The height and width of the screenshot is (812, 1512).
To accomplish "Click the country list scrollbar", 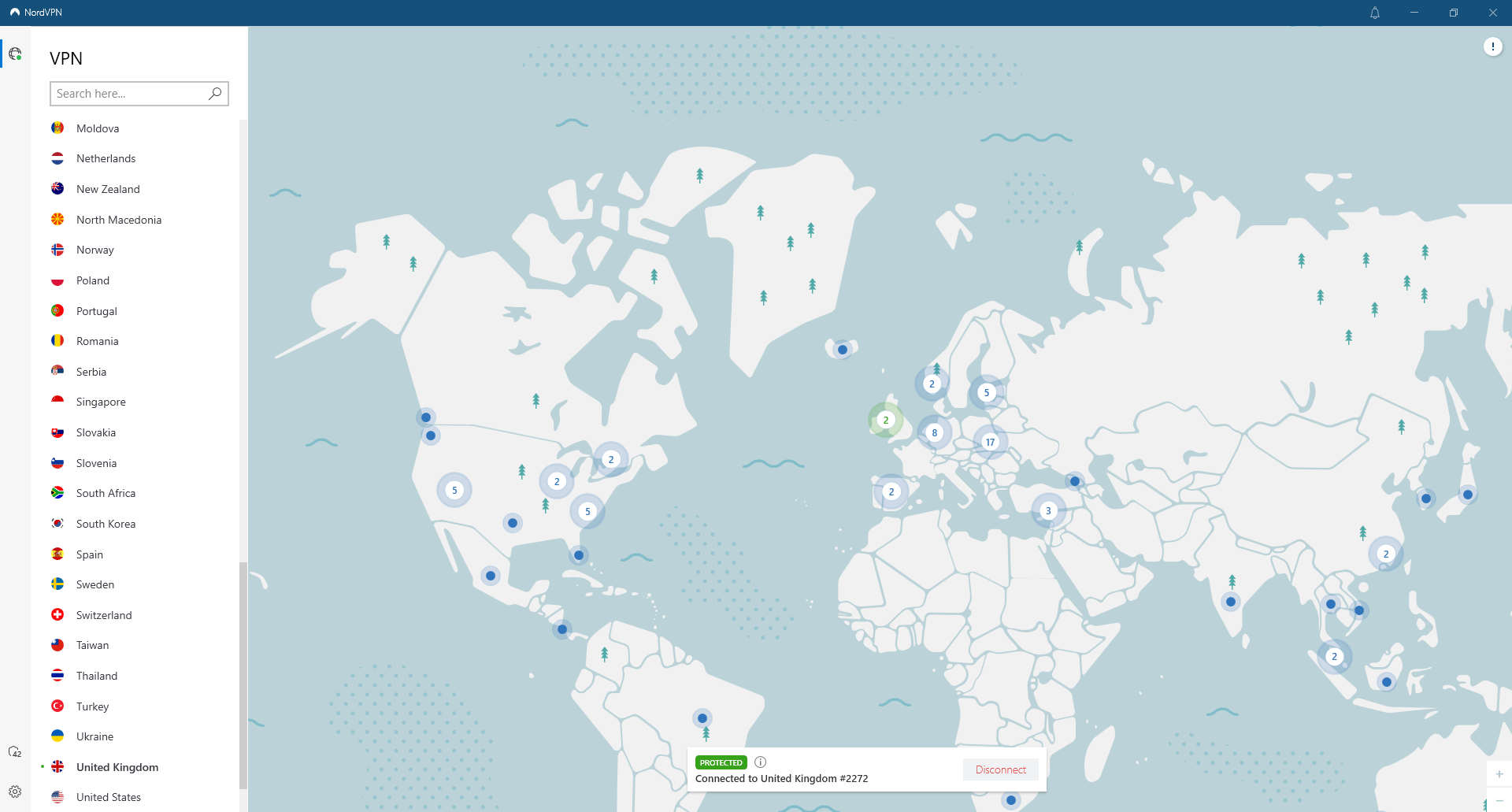I will 243,675.
